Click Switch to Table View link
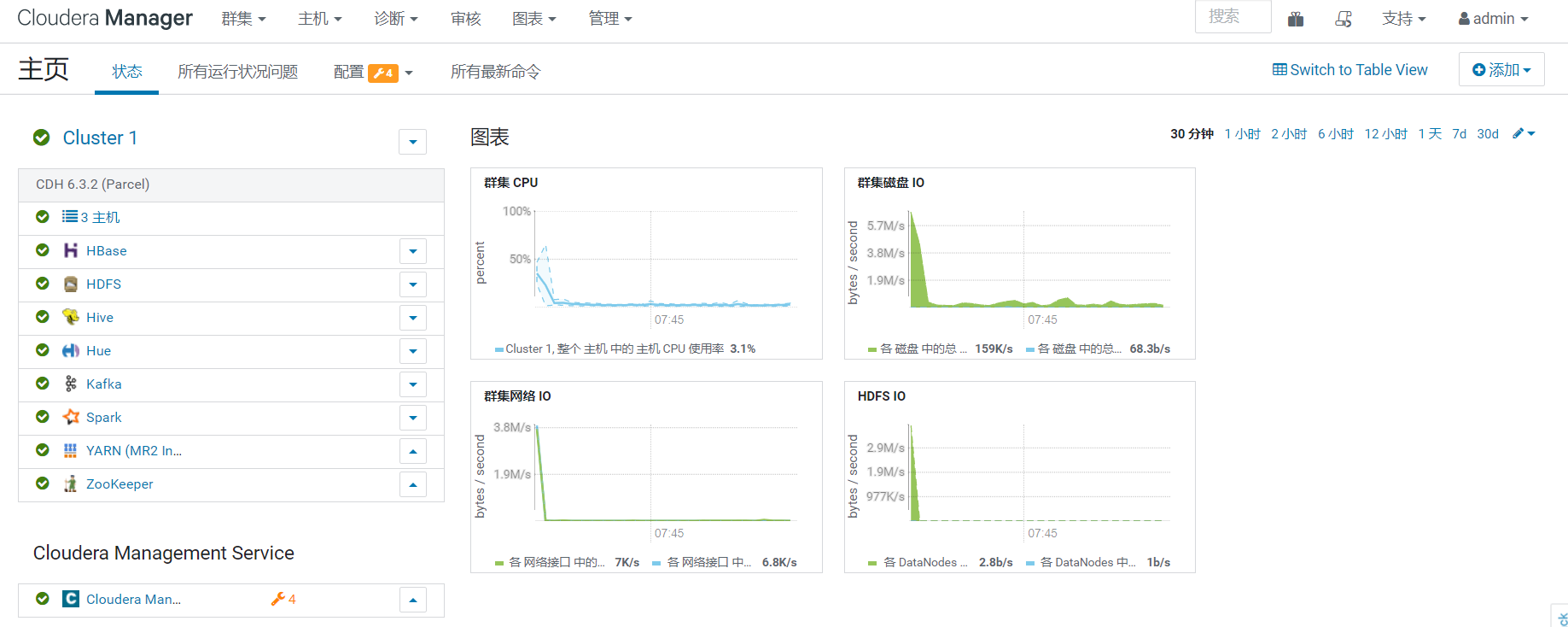 click(1349, 70)
